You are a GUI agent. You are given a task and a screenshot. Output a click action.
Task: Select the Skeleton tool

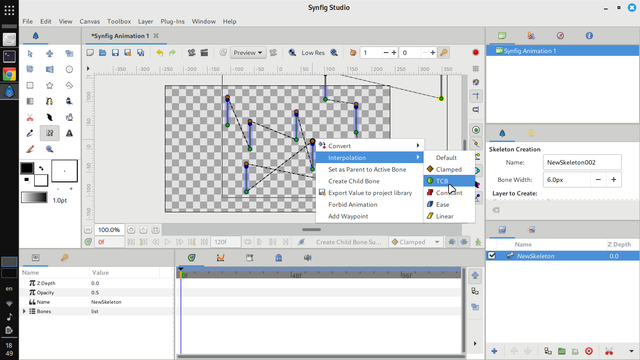[x=49, y=133]
